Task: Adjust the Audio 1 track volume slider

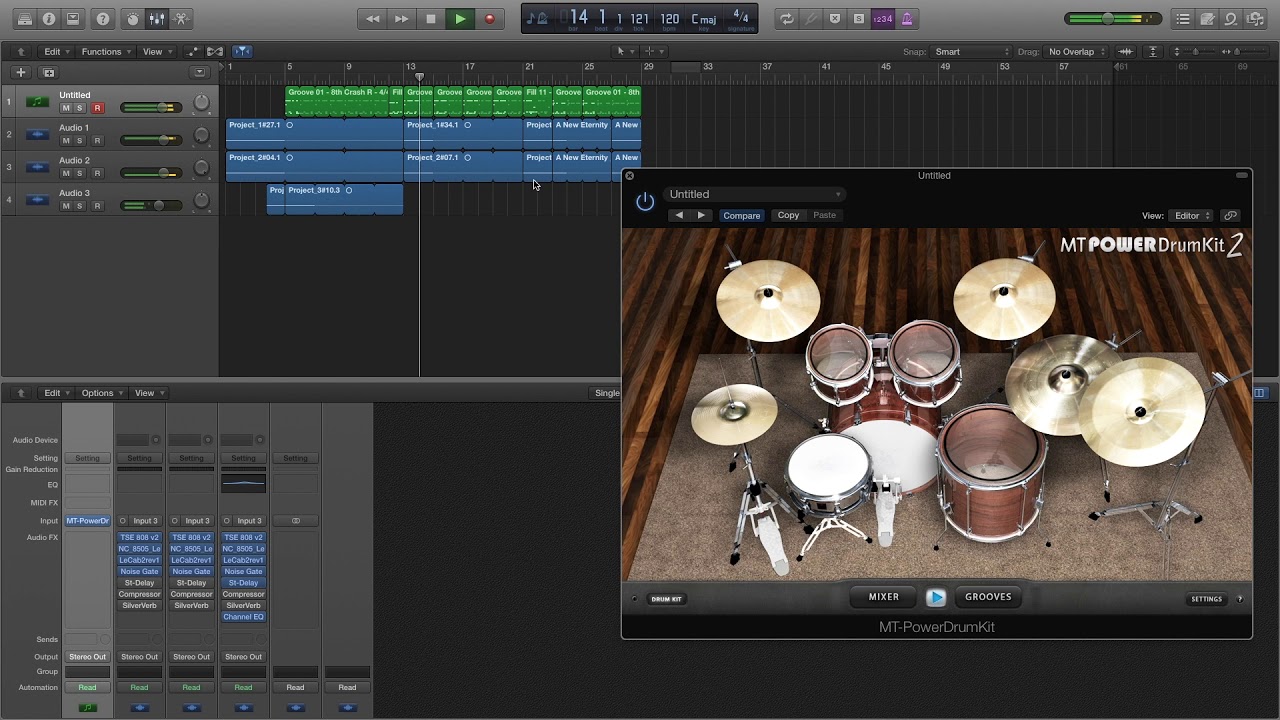Action: click(x=149, y=141)
